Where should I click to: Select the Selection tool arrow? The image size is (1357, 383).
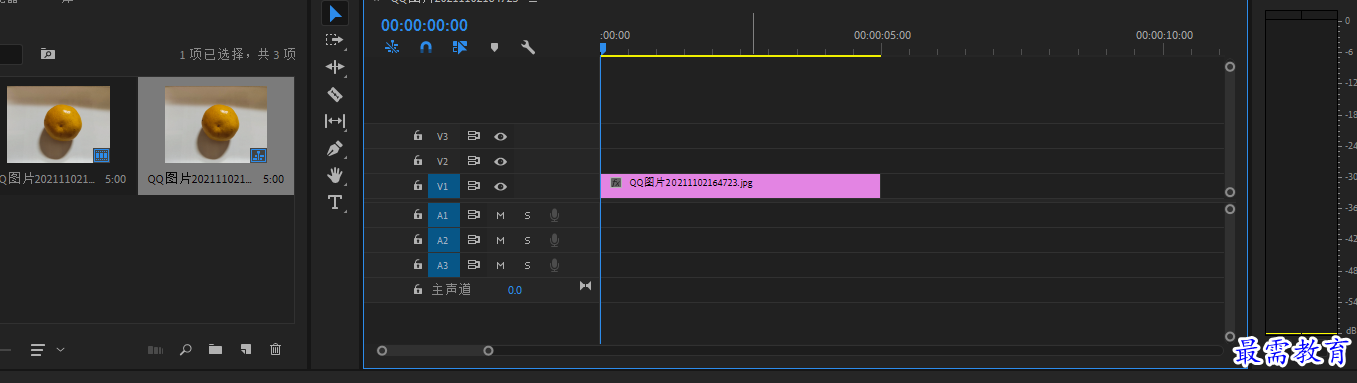point(335,13)
